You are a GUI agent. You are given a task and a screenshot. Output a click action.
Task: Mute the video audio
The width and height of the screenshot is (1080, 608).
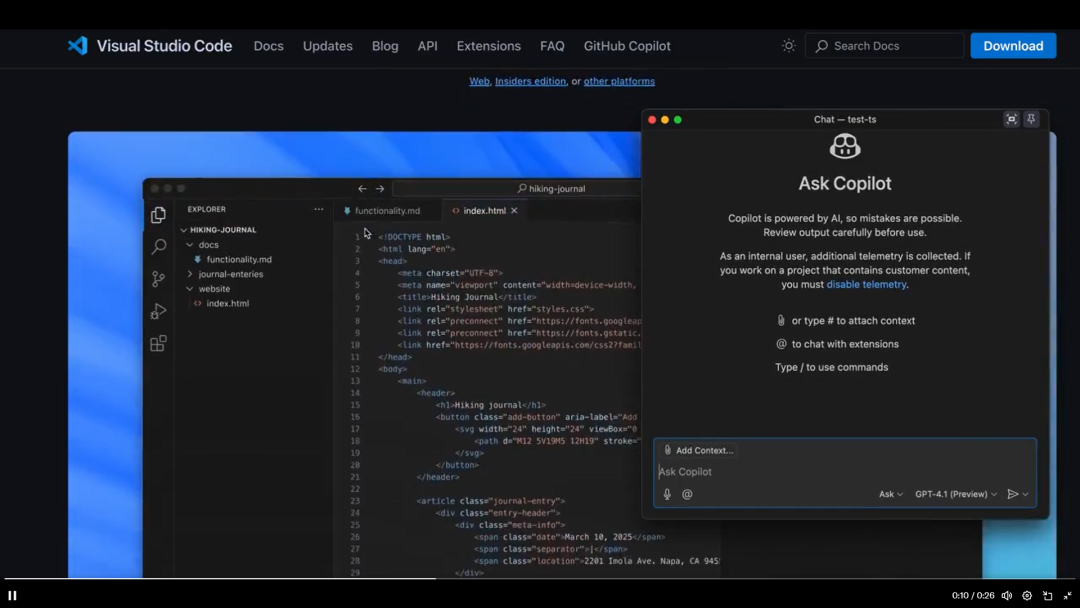coord(1007,595)
